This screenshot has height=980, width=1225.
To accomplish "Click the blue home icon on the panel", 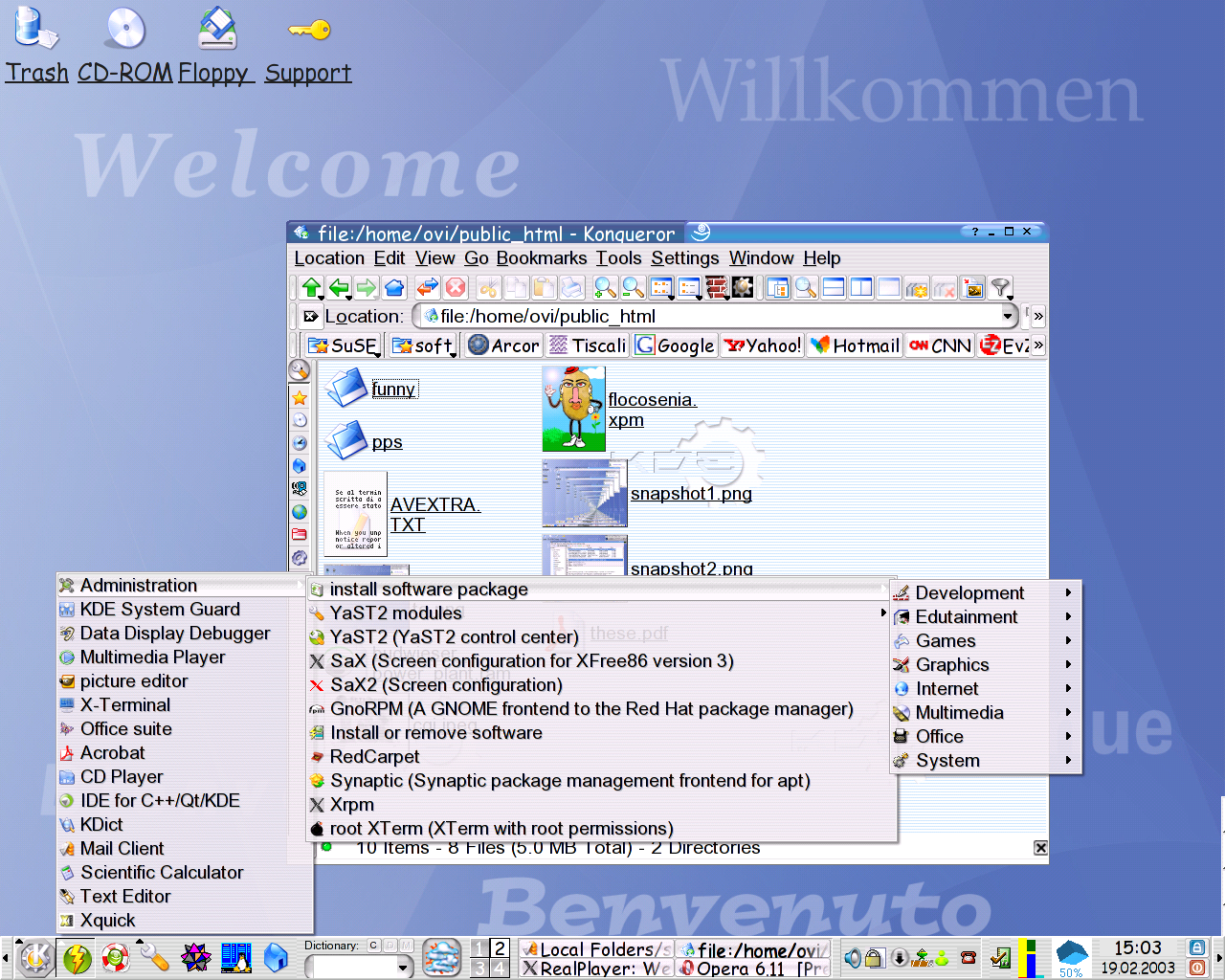I will click(276, 958).
